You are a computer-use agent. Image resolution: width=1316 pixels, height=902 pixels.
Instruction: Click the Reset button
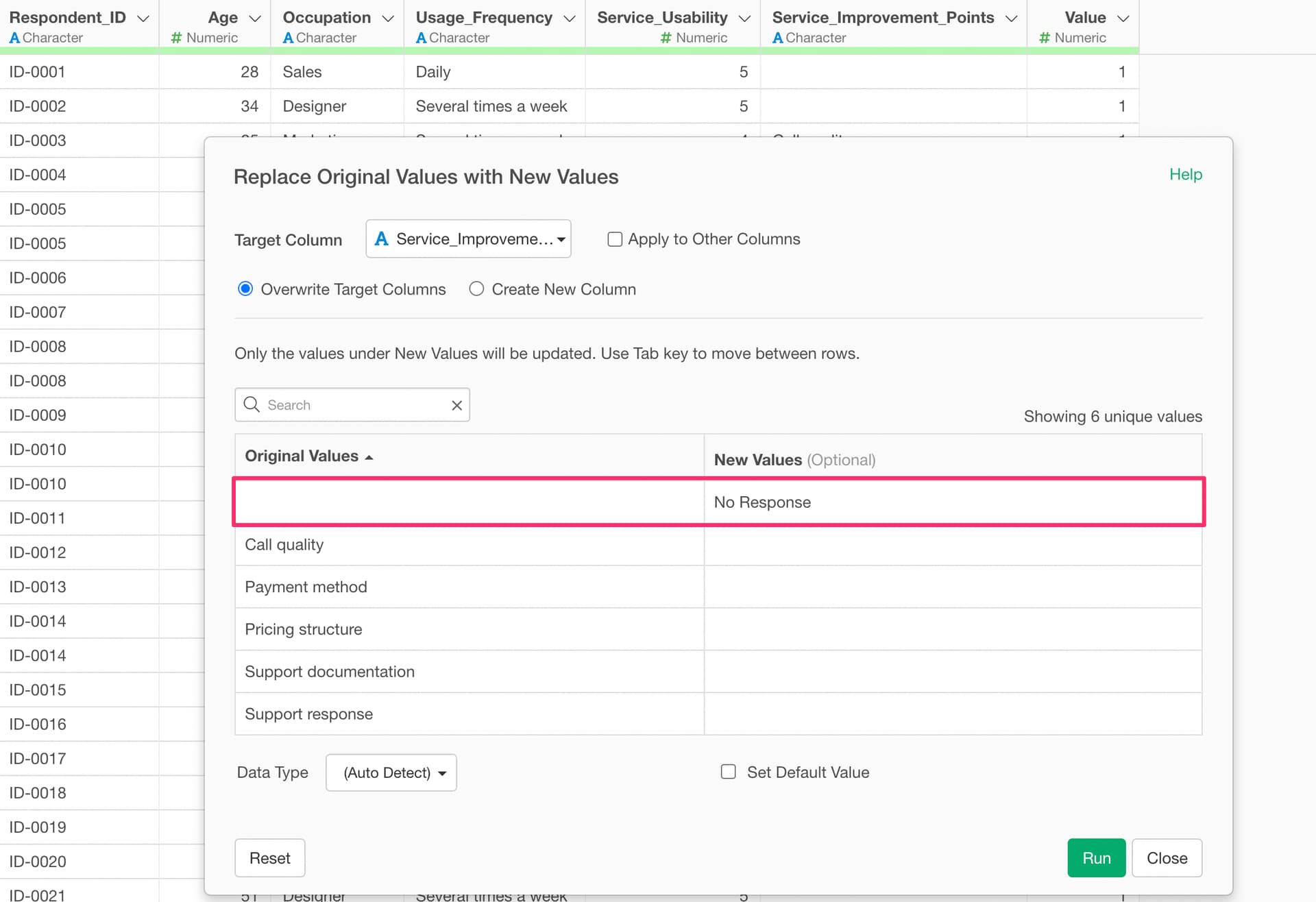click(x=270, y=858)
